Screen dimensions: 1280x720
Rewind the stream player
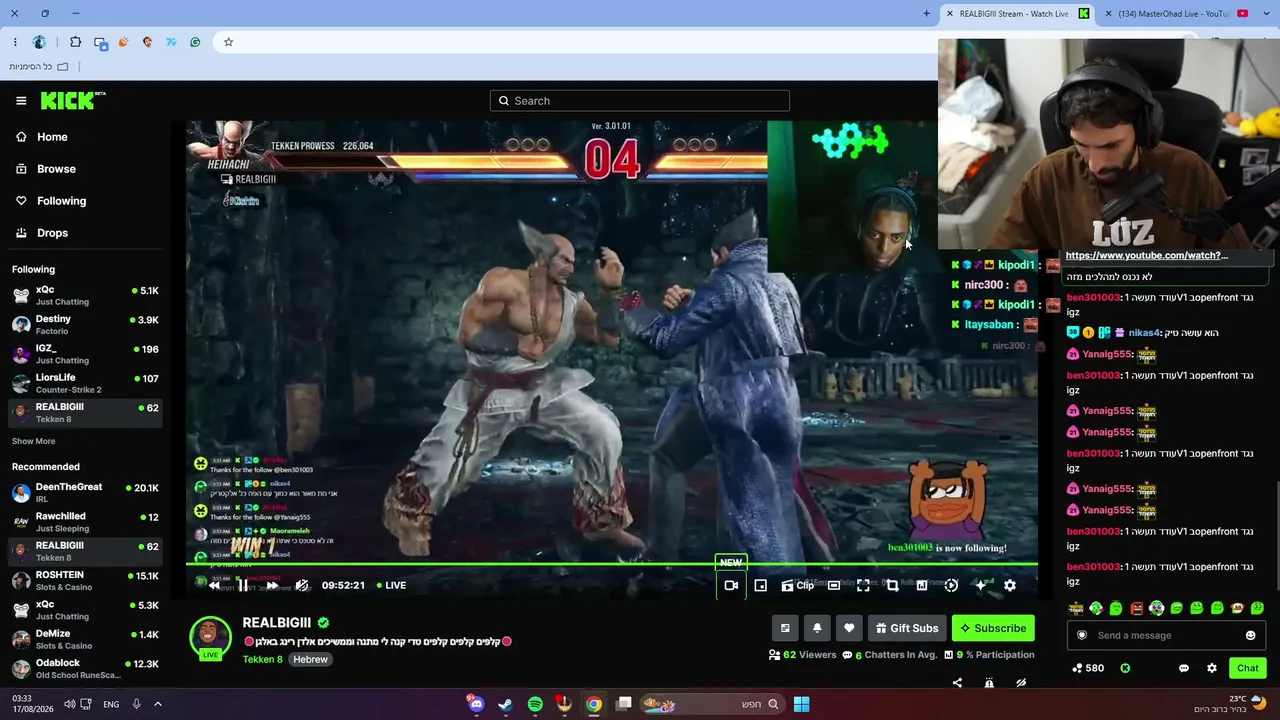[213, 585]
